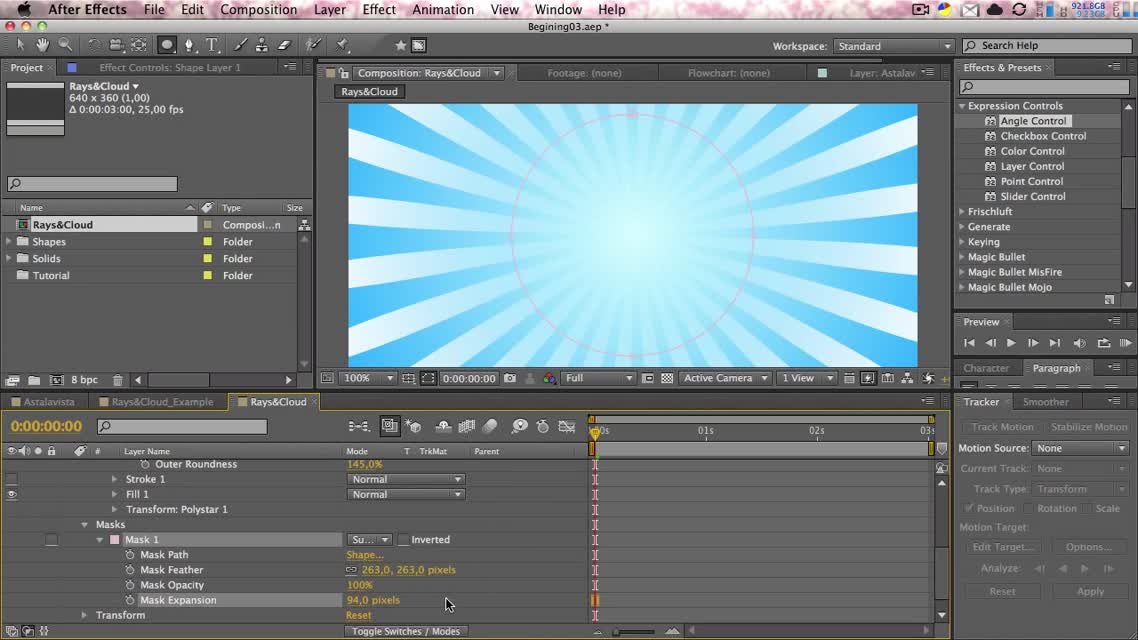
Task: Open Creative Cloud menu bar icon
Action: (x=995, y=9)
